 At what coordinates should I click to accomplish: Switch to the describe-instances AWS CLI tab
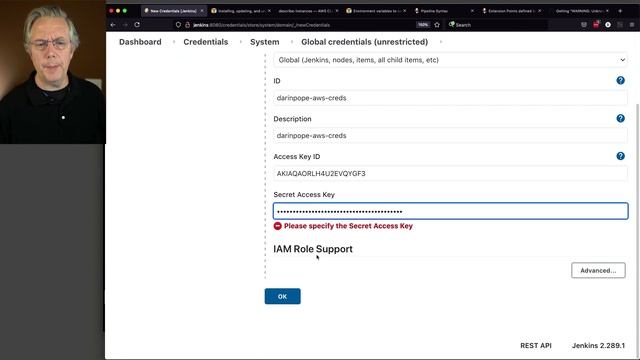(308, 11)
